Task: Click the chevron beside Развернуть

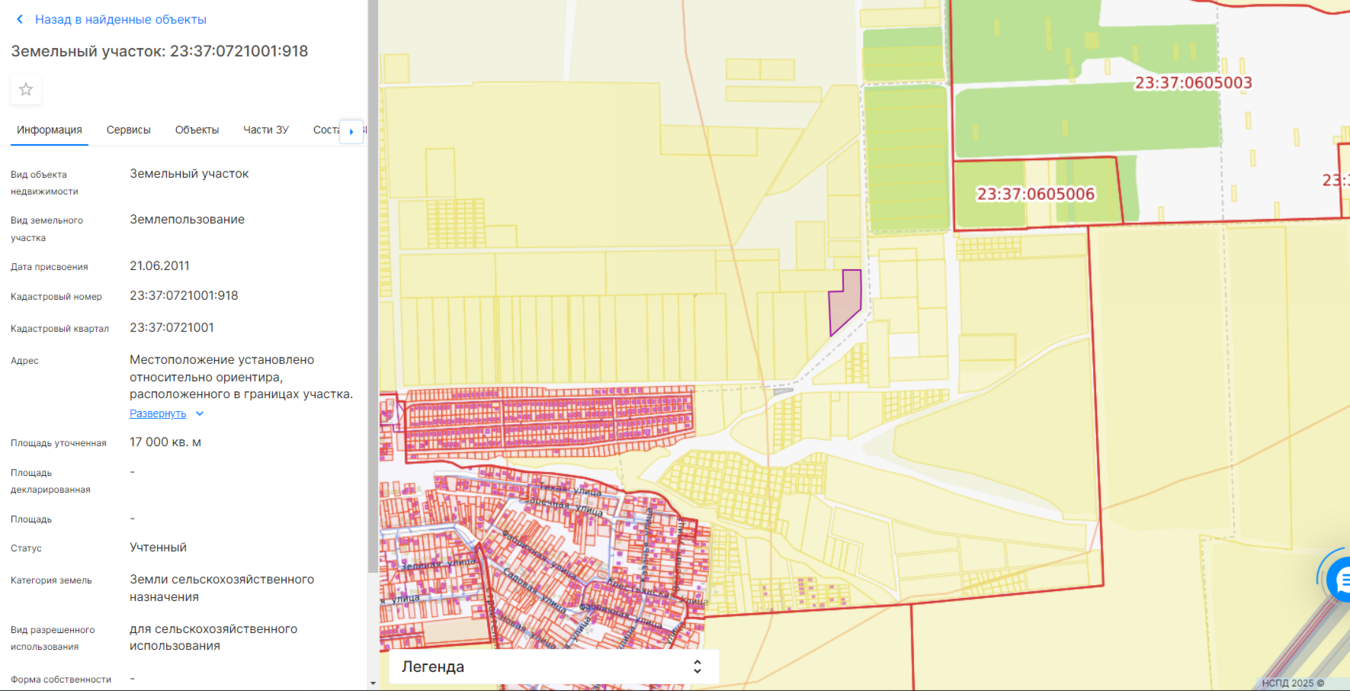Action: click(x=200, y=414)
